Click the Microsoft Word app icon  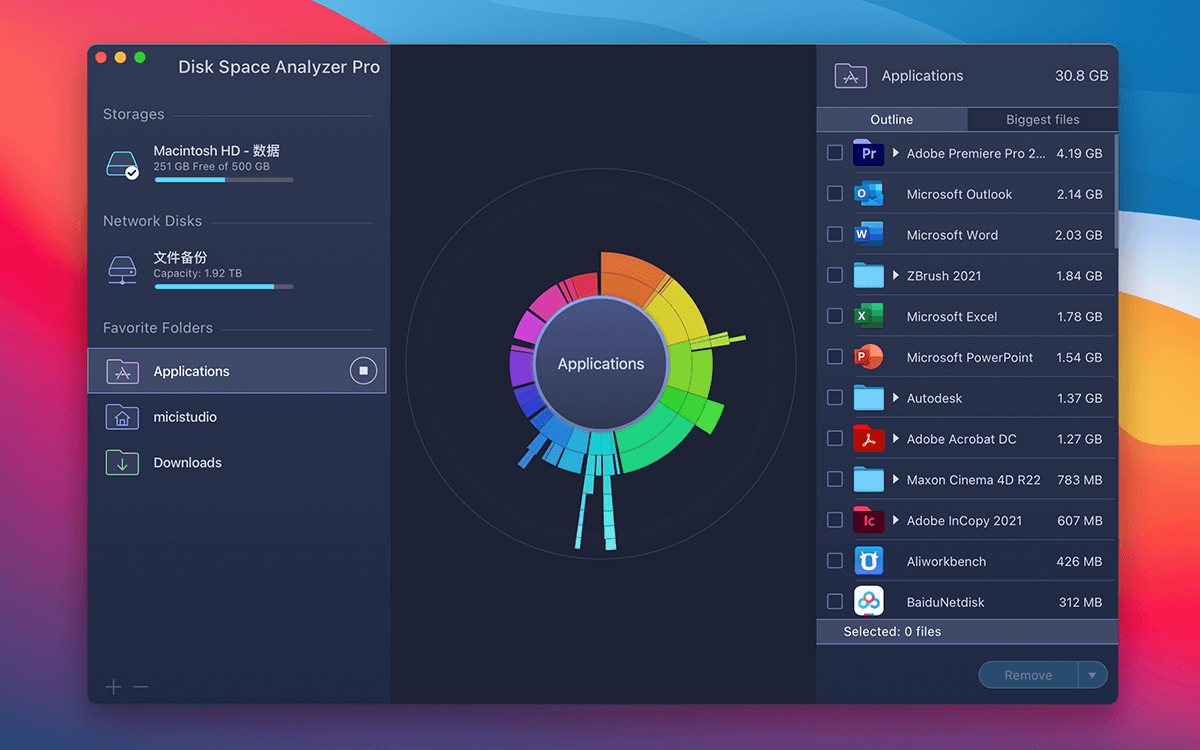[x=868, y=235]
